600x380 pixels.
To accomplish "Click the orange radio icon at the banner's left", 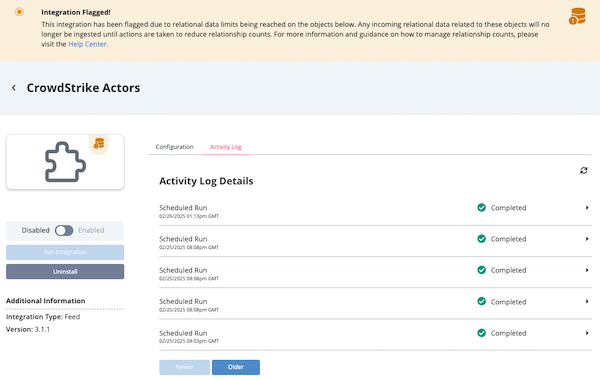I will pos(19,12).
